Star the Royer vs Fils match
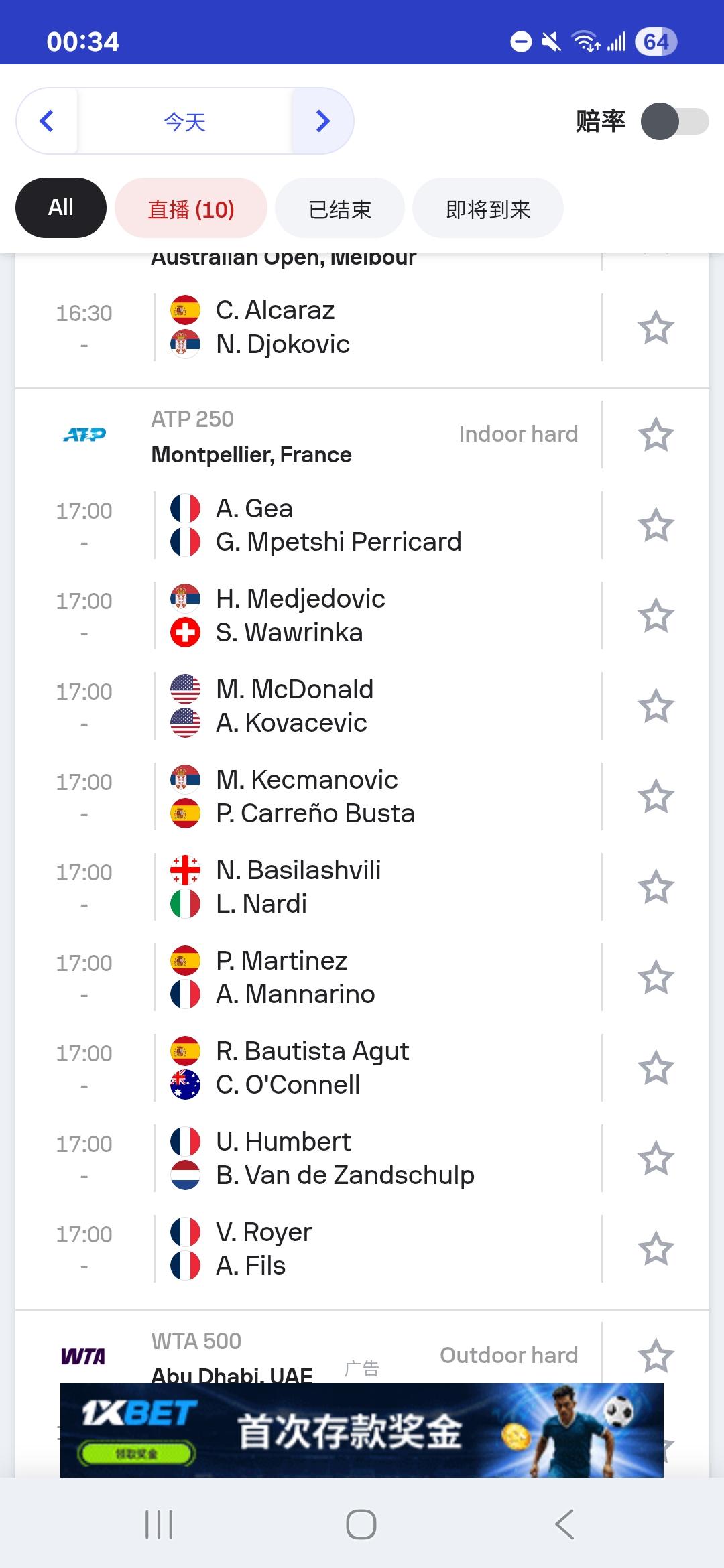 point(655,1249)
